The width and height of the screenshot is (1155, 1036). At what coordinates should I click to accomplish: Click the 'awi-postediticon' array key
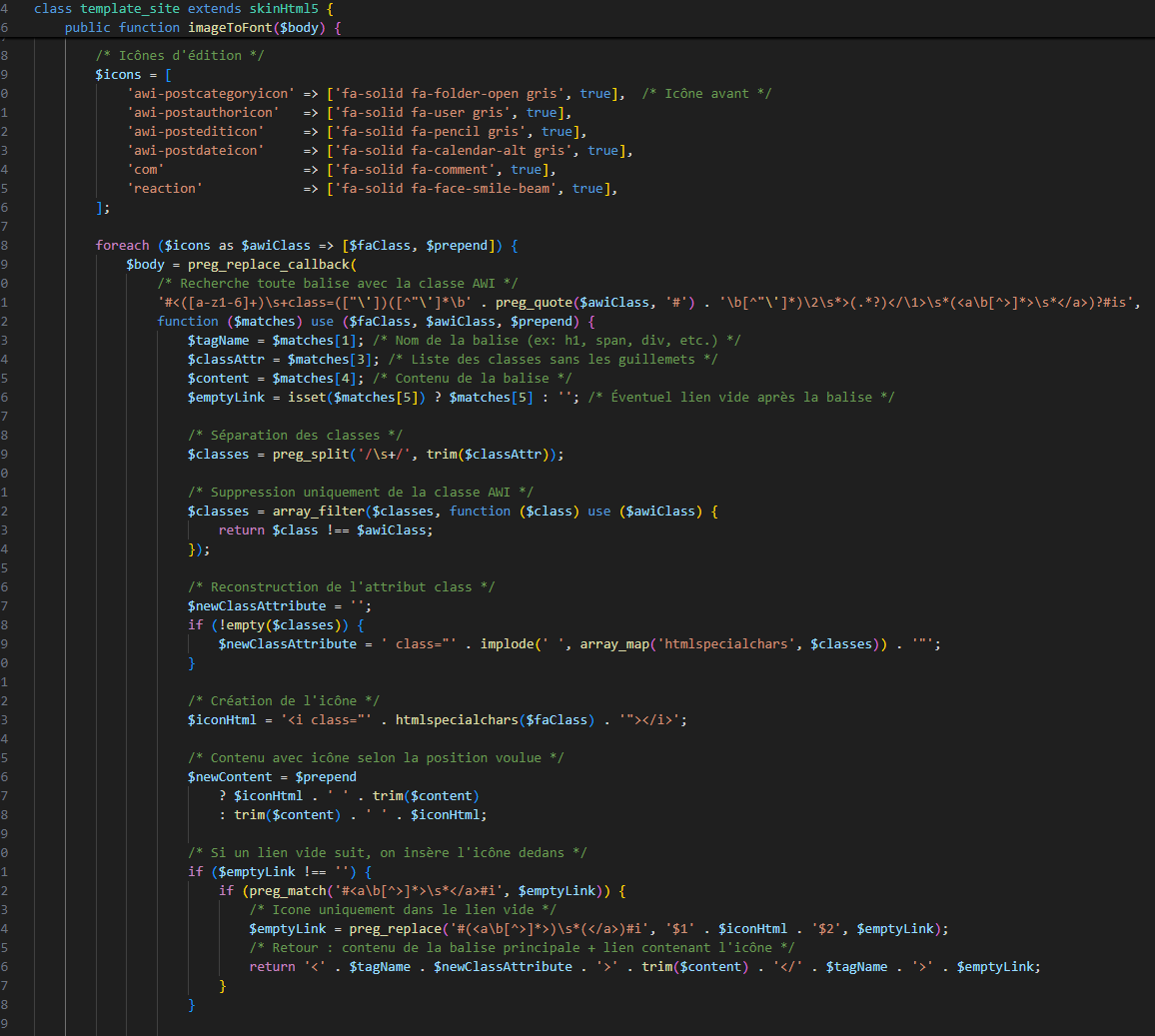click(x=195, y=132)
